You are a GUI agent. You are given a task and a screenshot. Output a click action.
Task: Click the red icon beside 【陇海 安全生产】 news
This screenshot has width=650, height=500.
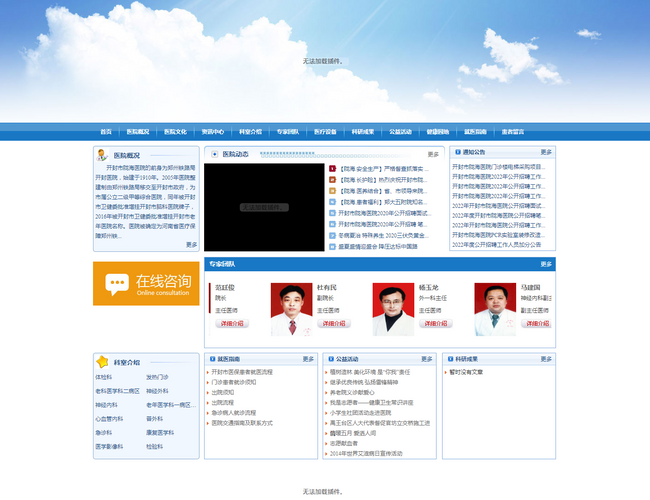[x=332, y=169]
